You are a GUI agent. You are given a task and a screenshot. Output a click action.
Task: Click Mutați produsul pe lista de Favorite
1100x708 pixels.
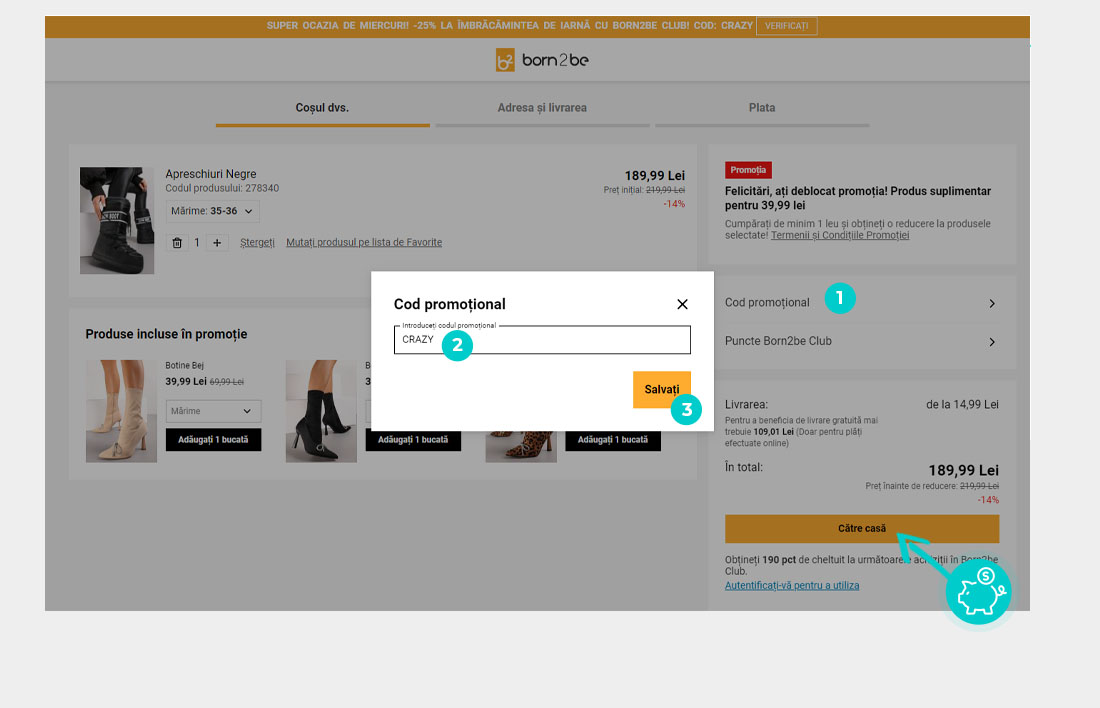[364, 243]
